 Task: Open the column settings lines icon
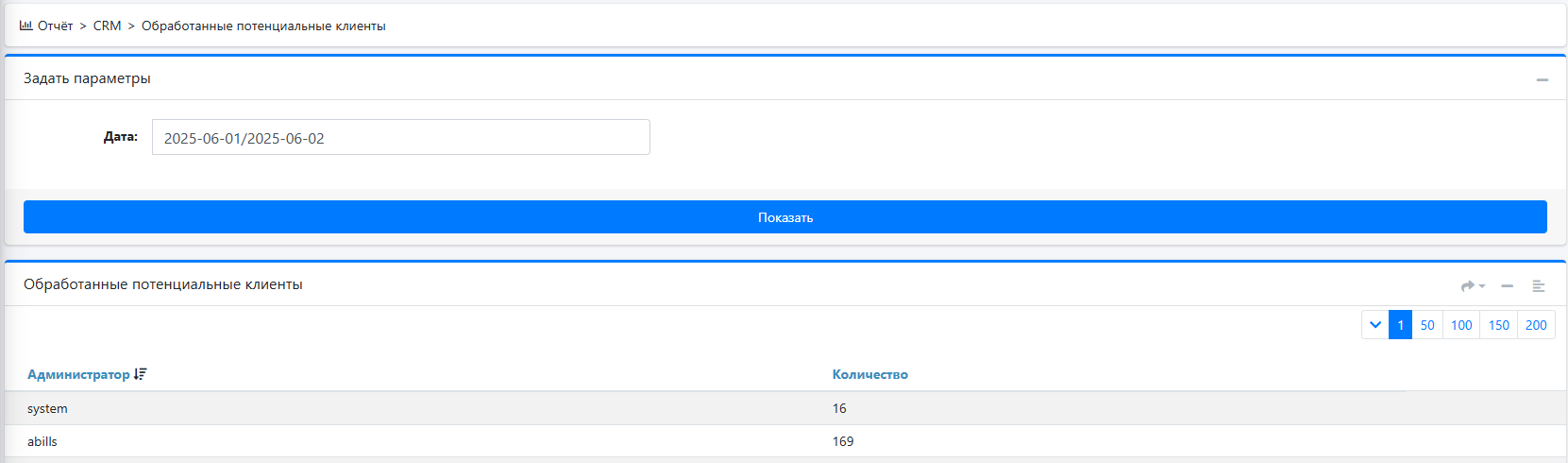click(x=1539, y=285)
